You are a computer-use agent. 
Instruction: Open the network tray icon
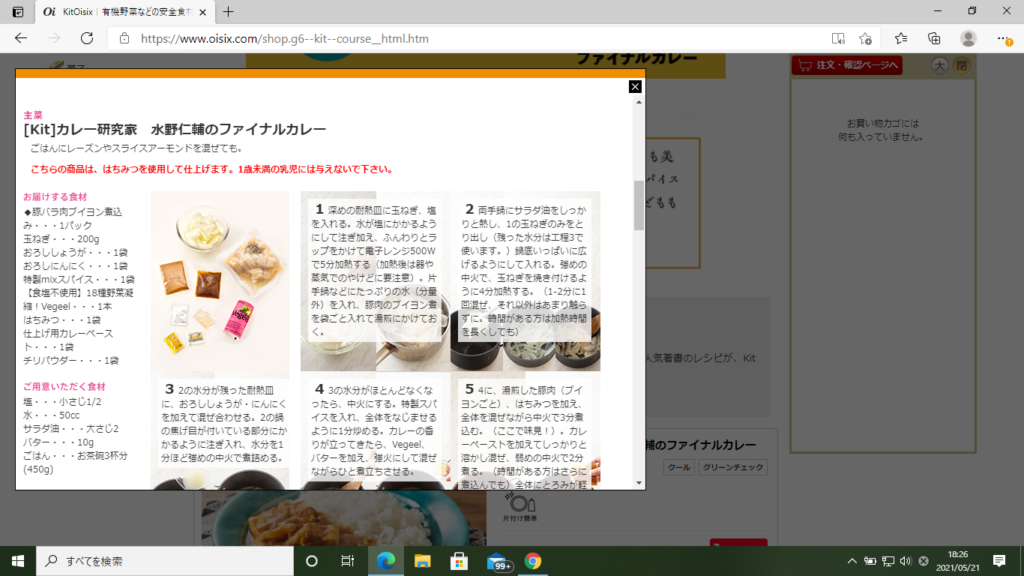click(x=888, y=561)
